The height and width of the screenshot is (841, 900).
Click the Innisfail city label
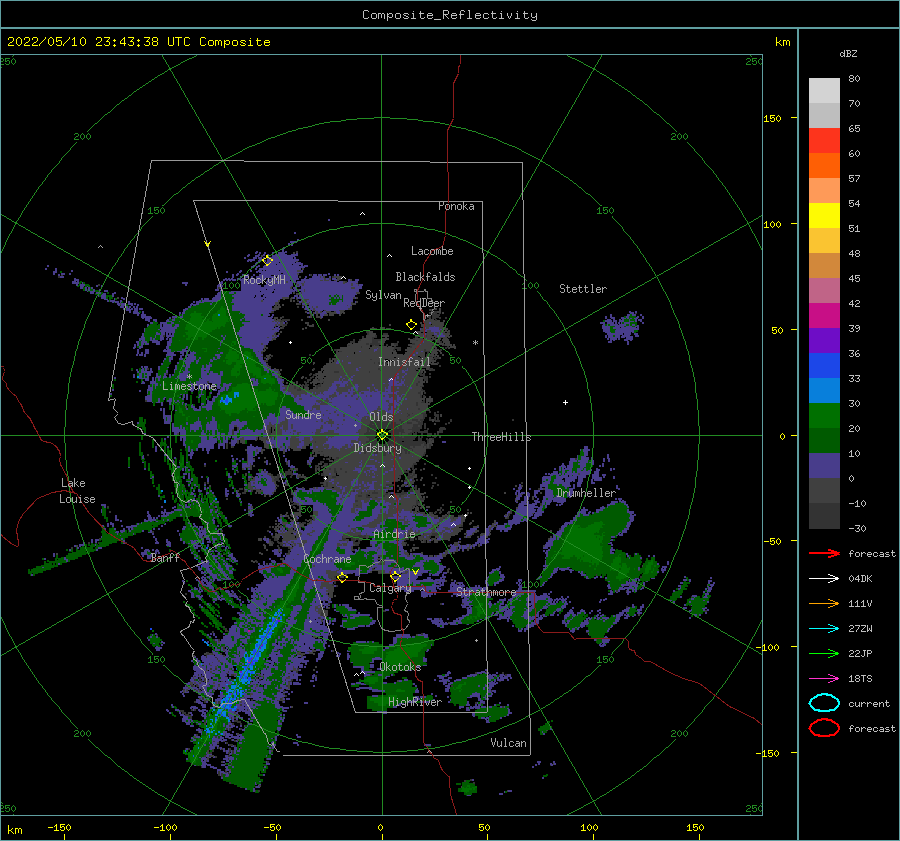[404, 362]
